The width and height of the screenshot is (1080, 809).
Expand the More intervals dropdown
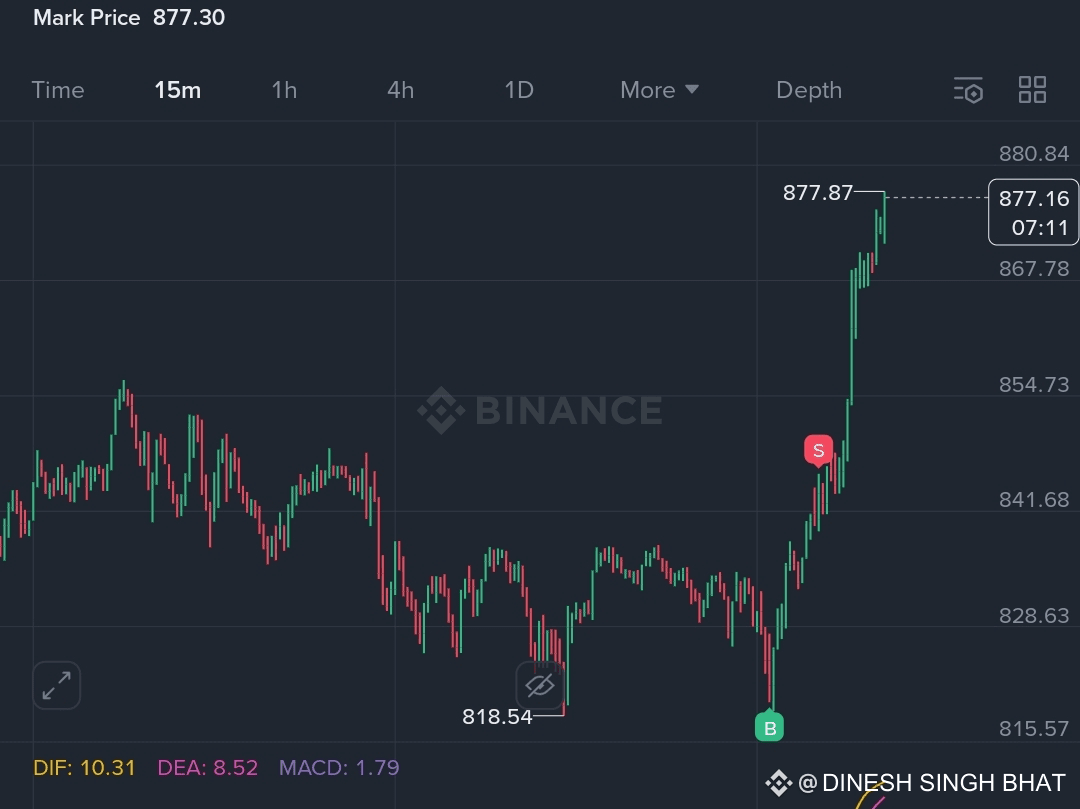659,90
